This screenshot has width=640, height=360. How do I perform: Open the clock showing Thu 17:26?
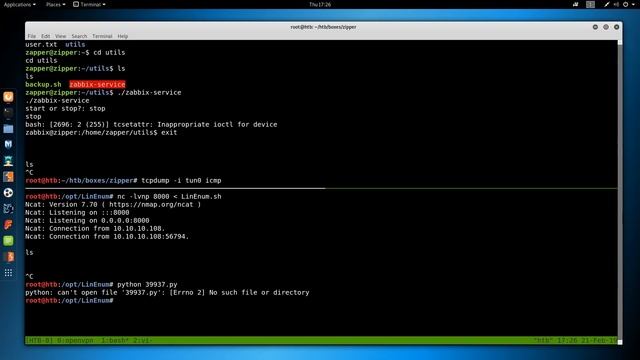320,4
